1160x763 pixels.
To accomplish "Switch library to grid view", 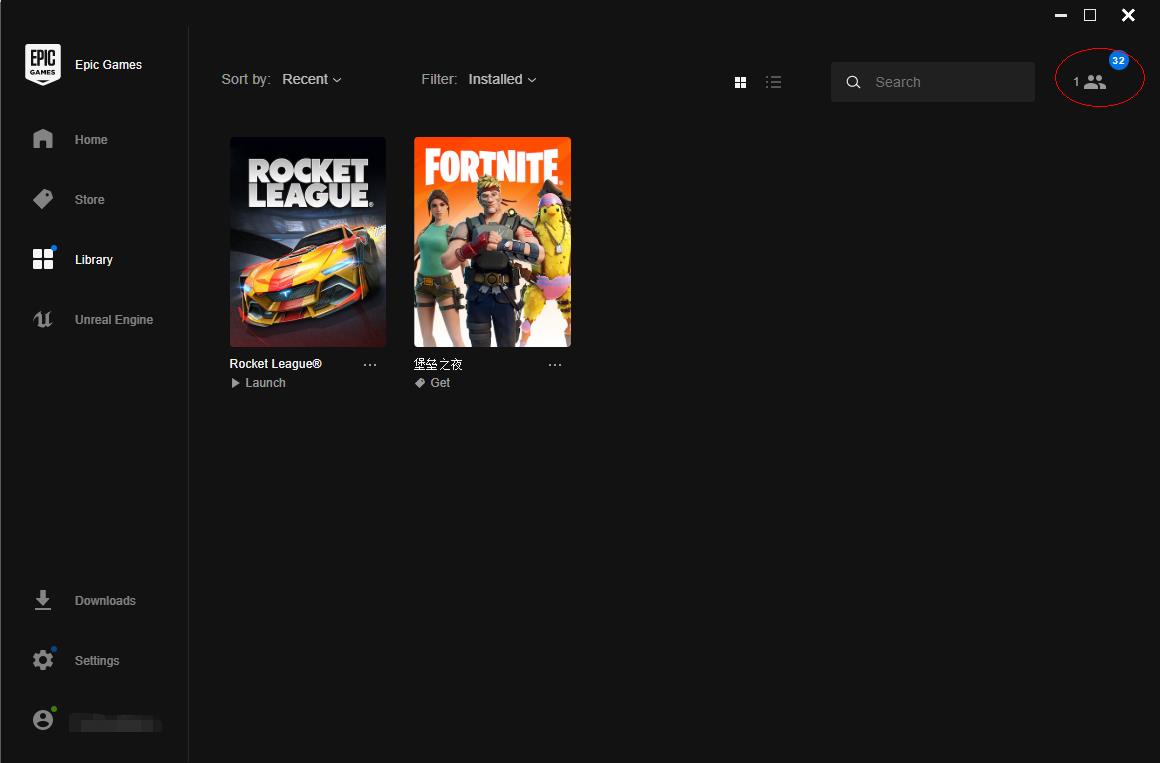I will [740, 82].
